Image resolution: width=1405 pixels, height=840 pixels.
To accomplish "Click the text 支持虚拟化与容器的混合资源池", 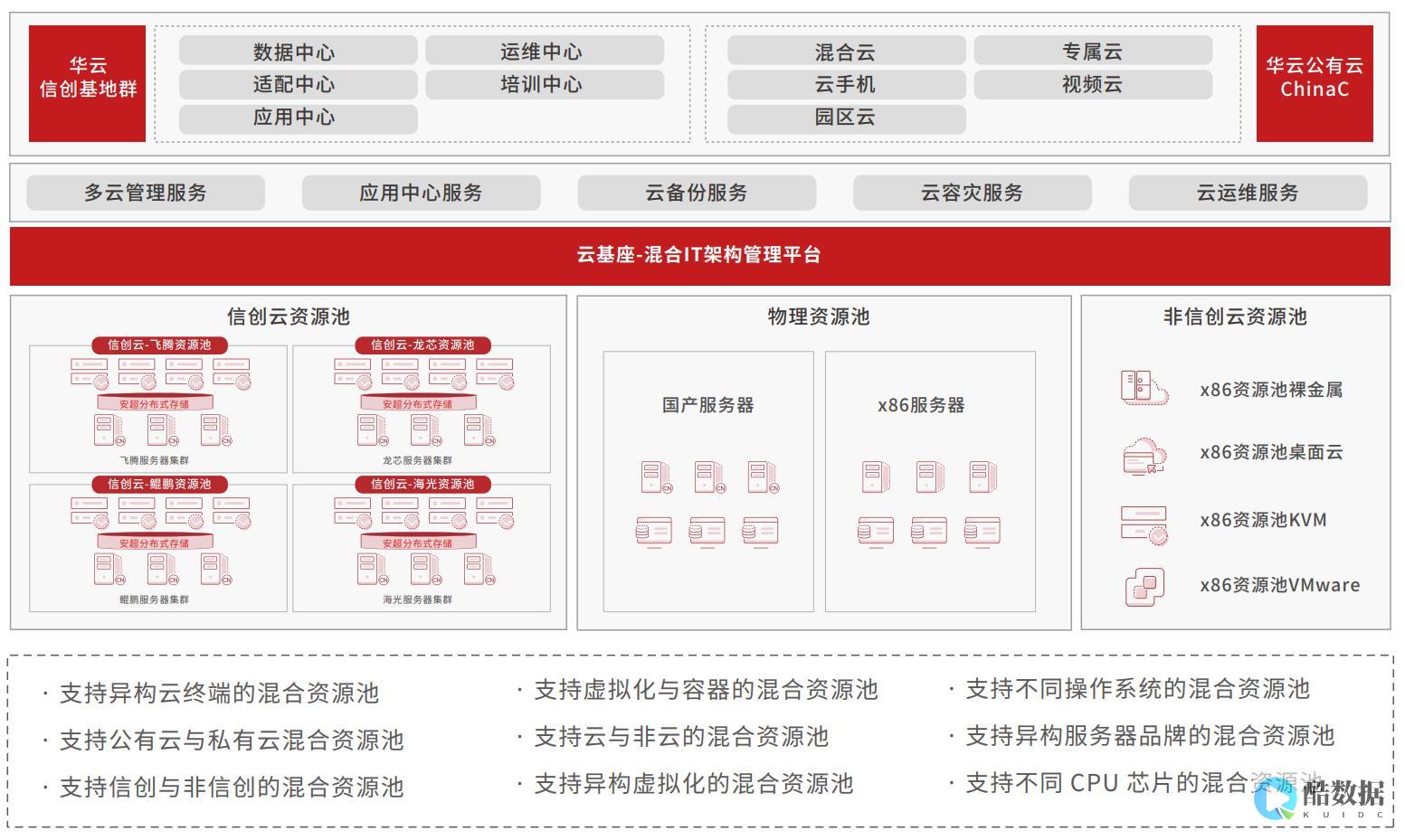I will coord(706,690).
